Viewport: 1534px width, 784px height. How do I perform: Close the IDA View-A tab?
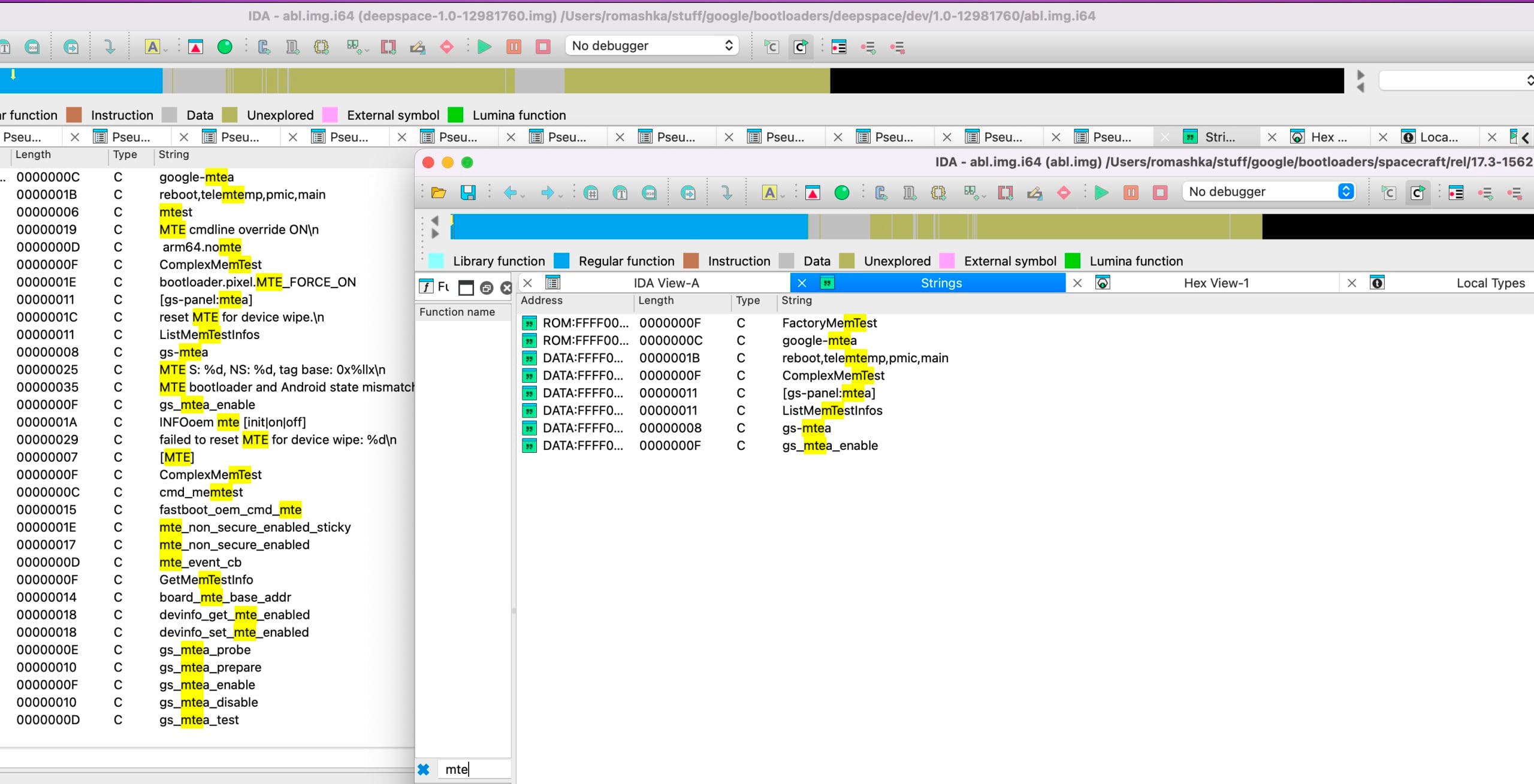pyautogui.click(x=528, y=283)
